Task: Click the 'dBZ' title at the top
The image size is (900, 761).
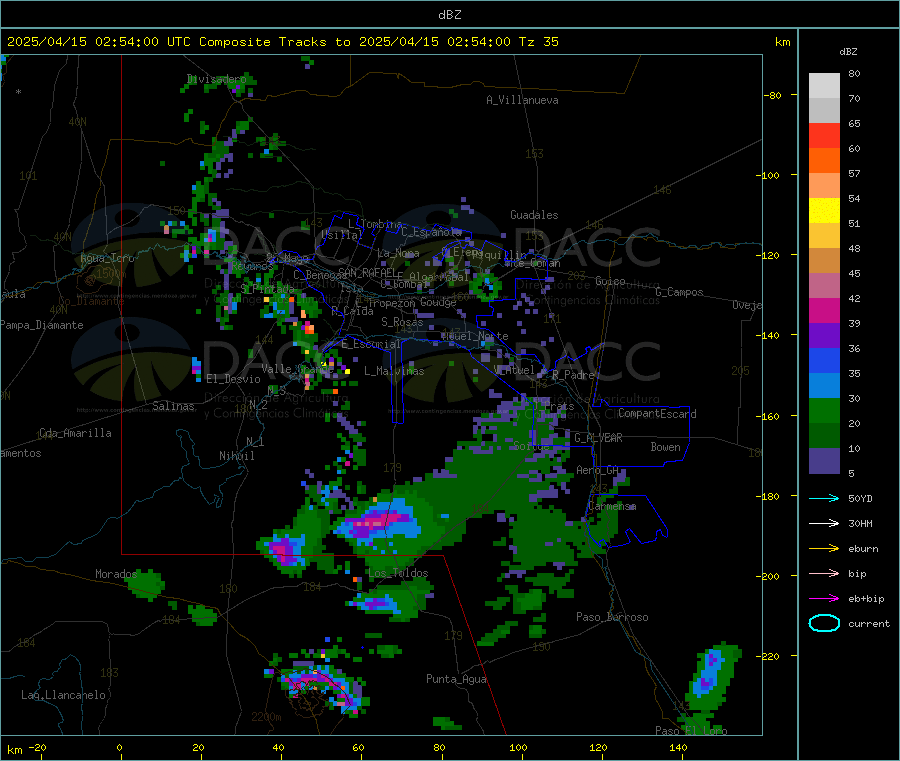Action: click(x=449, y=15)
